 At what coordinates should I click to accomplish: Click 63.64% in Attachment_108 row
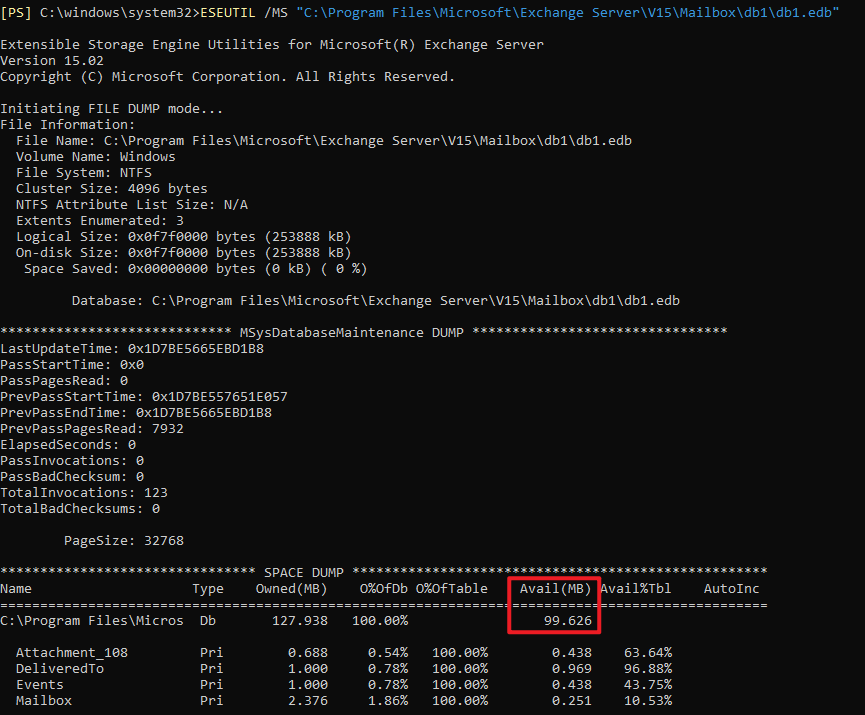(648, 653)
